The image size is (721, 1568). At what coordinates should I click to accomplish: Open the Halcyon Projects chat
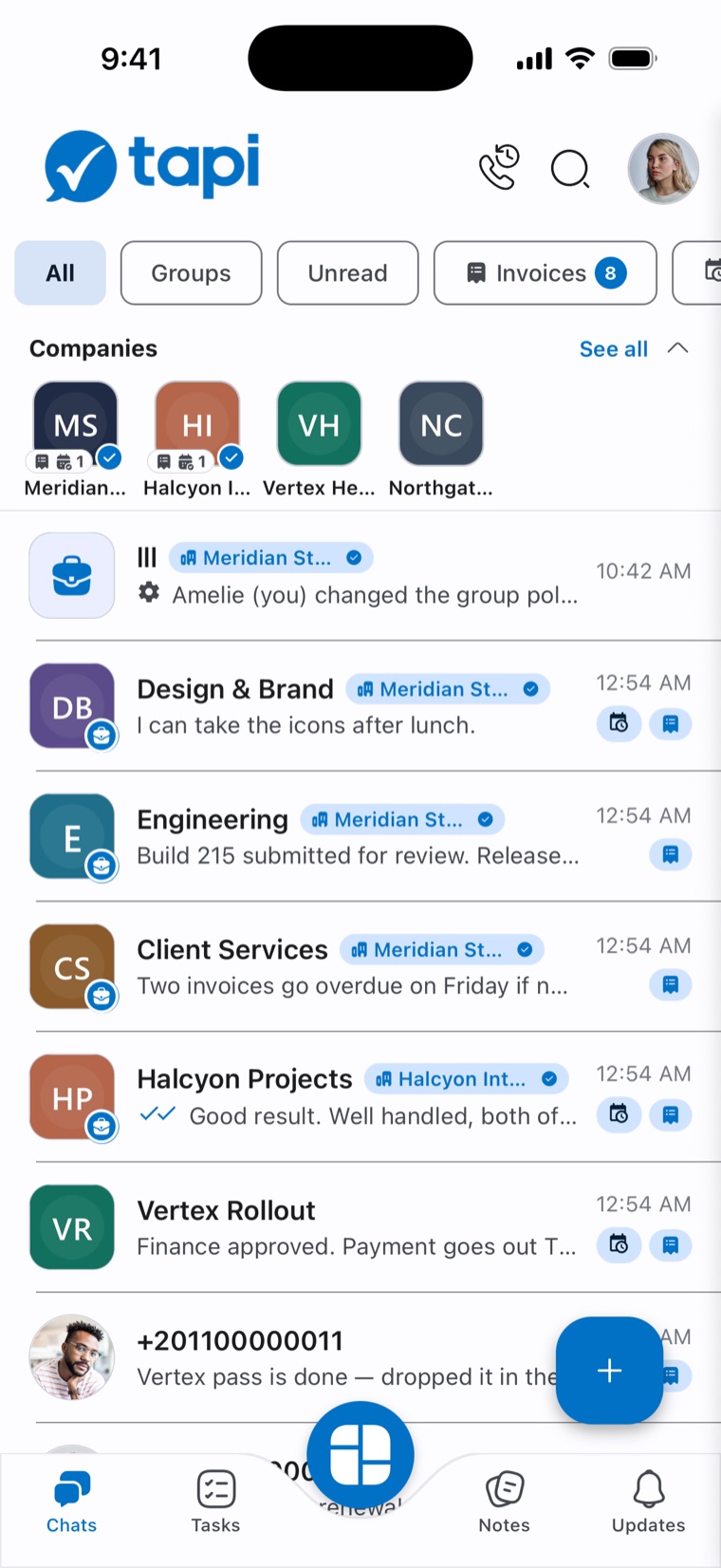tap(360, 1096)
